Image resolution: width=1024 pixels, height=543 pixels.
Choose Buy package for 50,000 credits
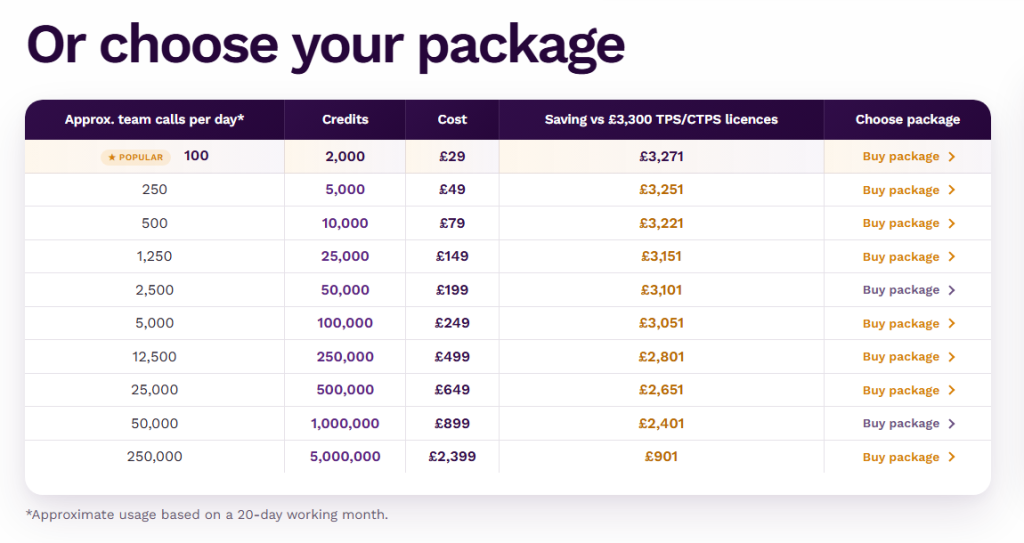click(908, 290)
